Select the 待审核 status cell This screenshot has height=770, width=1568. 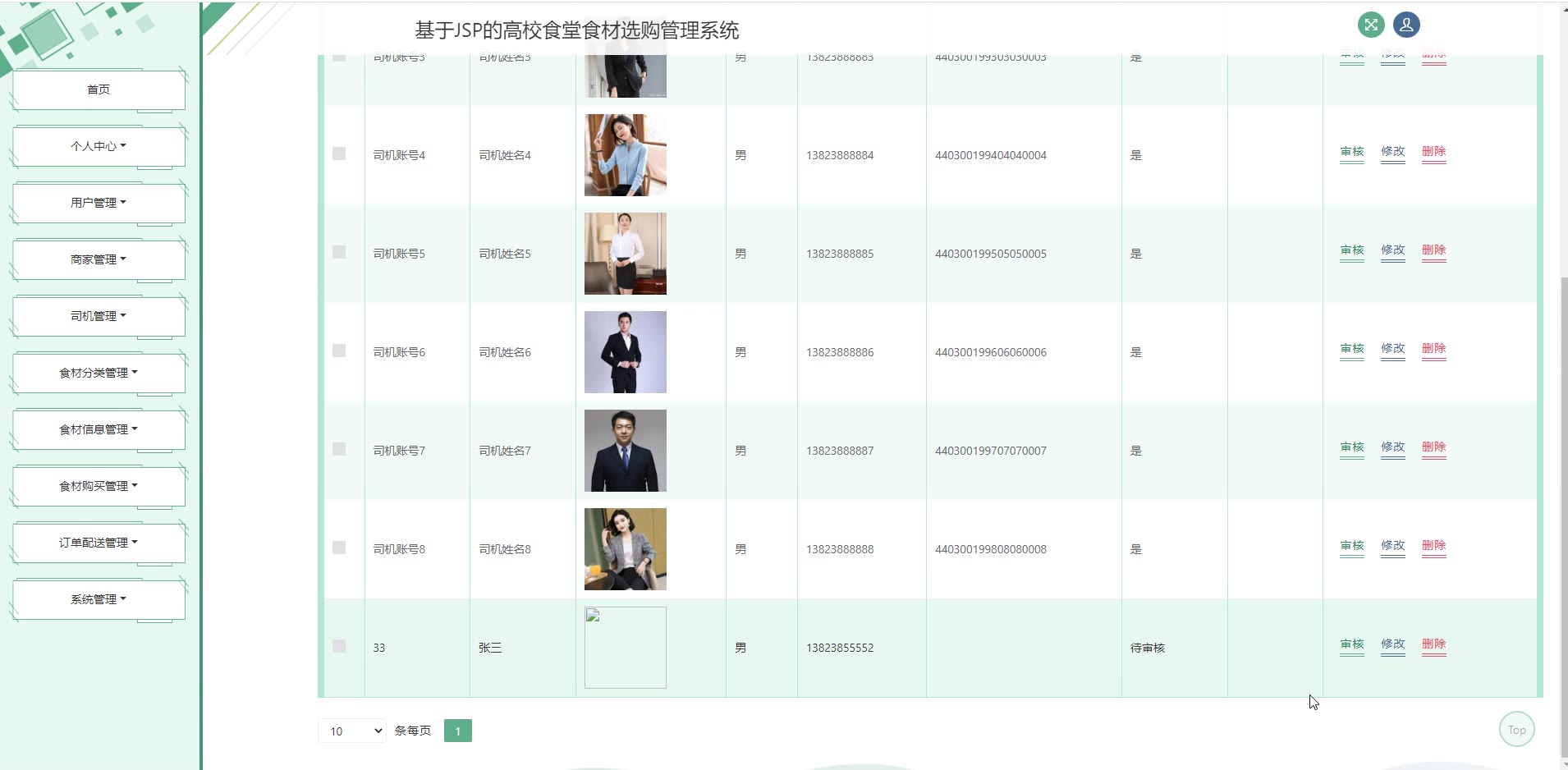(1148, 648)
